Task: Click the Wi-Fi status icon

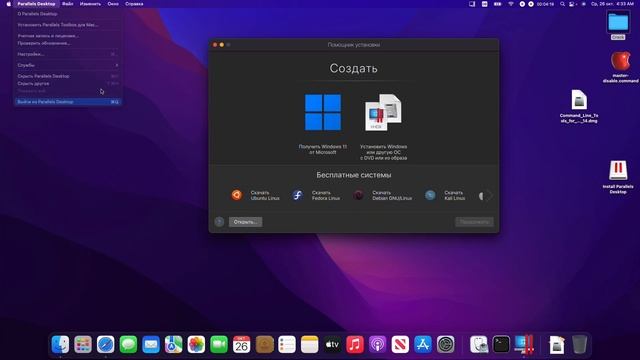Action: click(x=511, y=4)
